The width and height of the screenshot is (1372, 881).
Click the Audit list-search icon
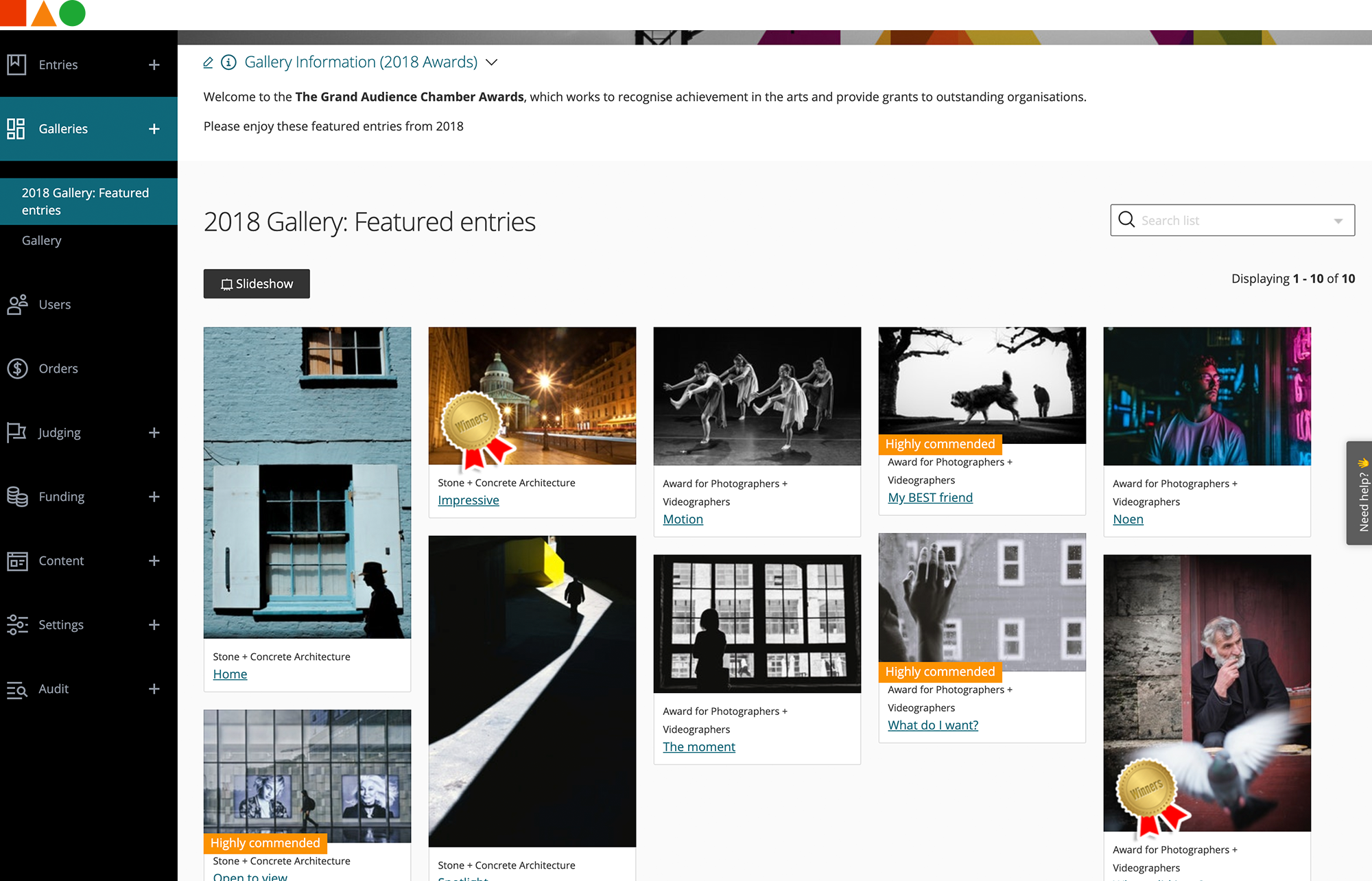tap(17, 689)
